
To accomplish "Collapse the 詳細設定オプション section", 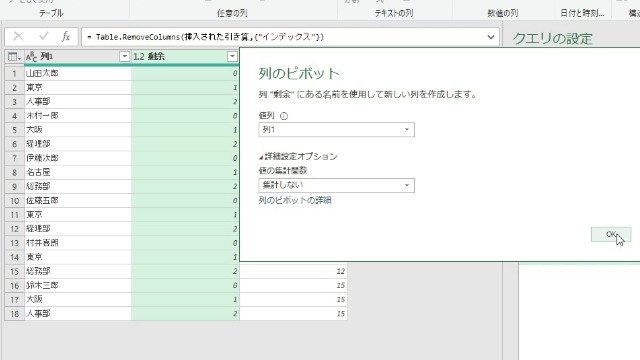I will [x=298, y=157].
